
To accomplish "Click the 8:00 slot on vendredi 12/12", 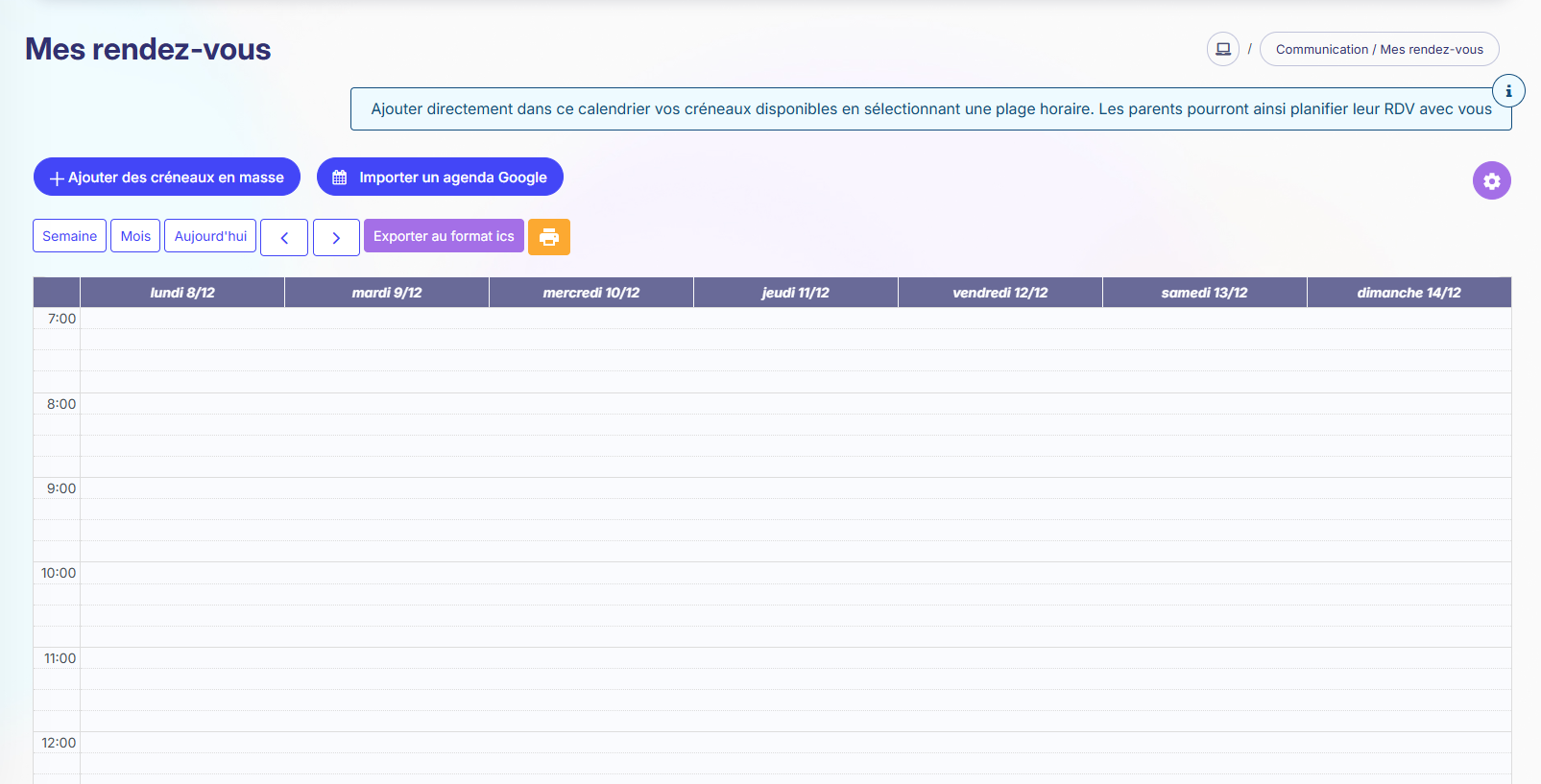I will click(x=999, y=404).
